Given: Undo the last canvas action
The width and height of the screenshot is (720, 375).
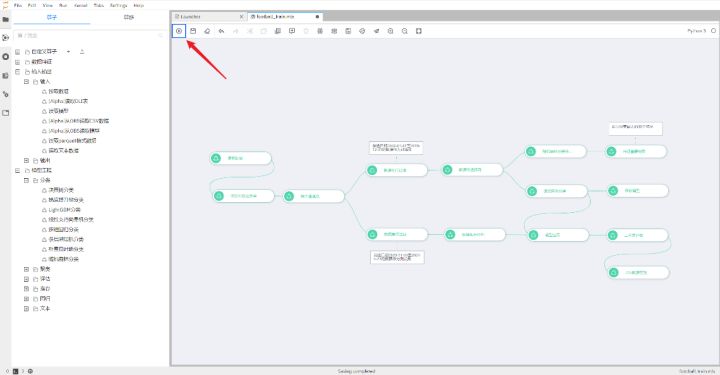Looking at the screenshot, I should click(x=221, y=31).
